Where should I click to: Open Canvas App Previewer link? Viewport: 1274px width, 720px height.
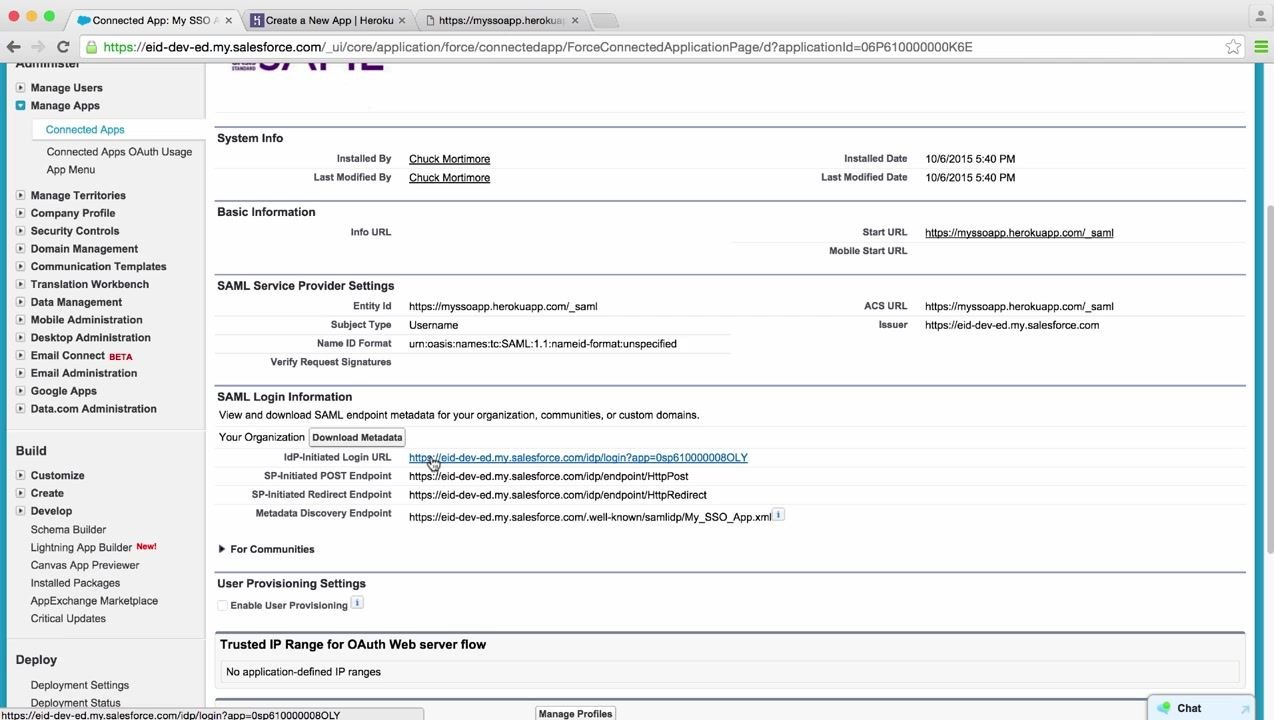tap(85, 565)
